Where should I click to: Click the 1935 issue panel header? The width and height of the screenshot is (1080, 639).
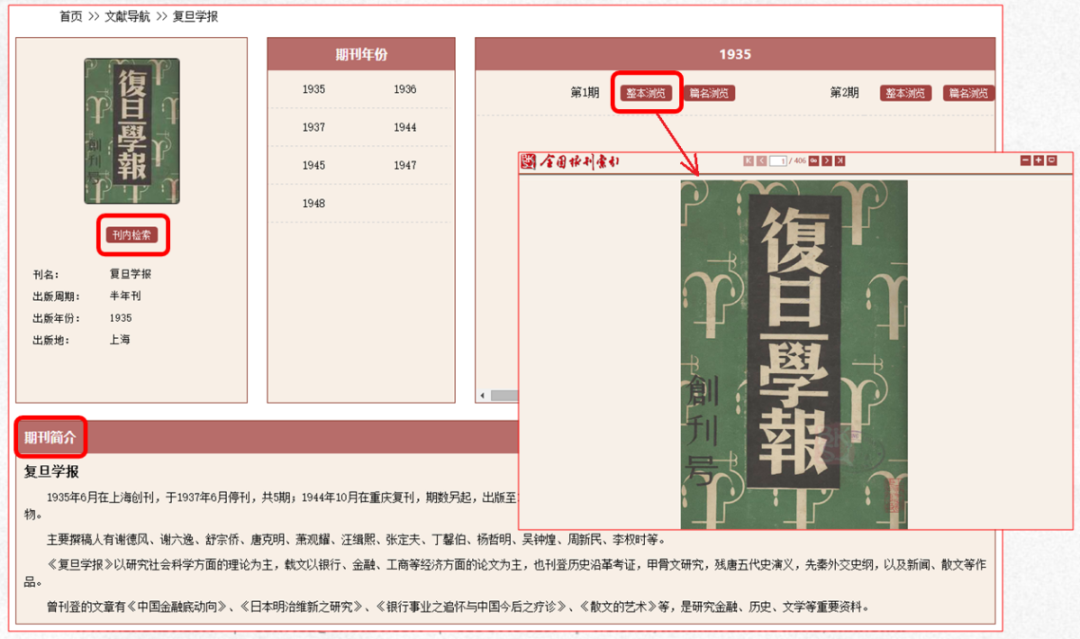(x=735, y=54)
